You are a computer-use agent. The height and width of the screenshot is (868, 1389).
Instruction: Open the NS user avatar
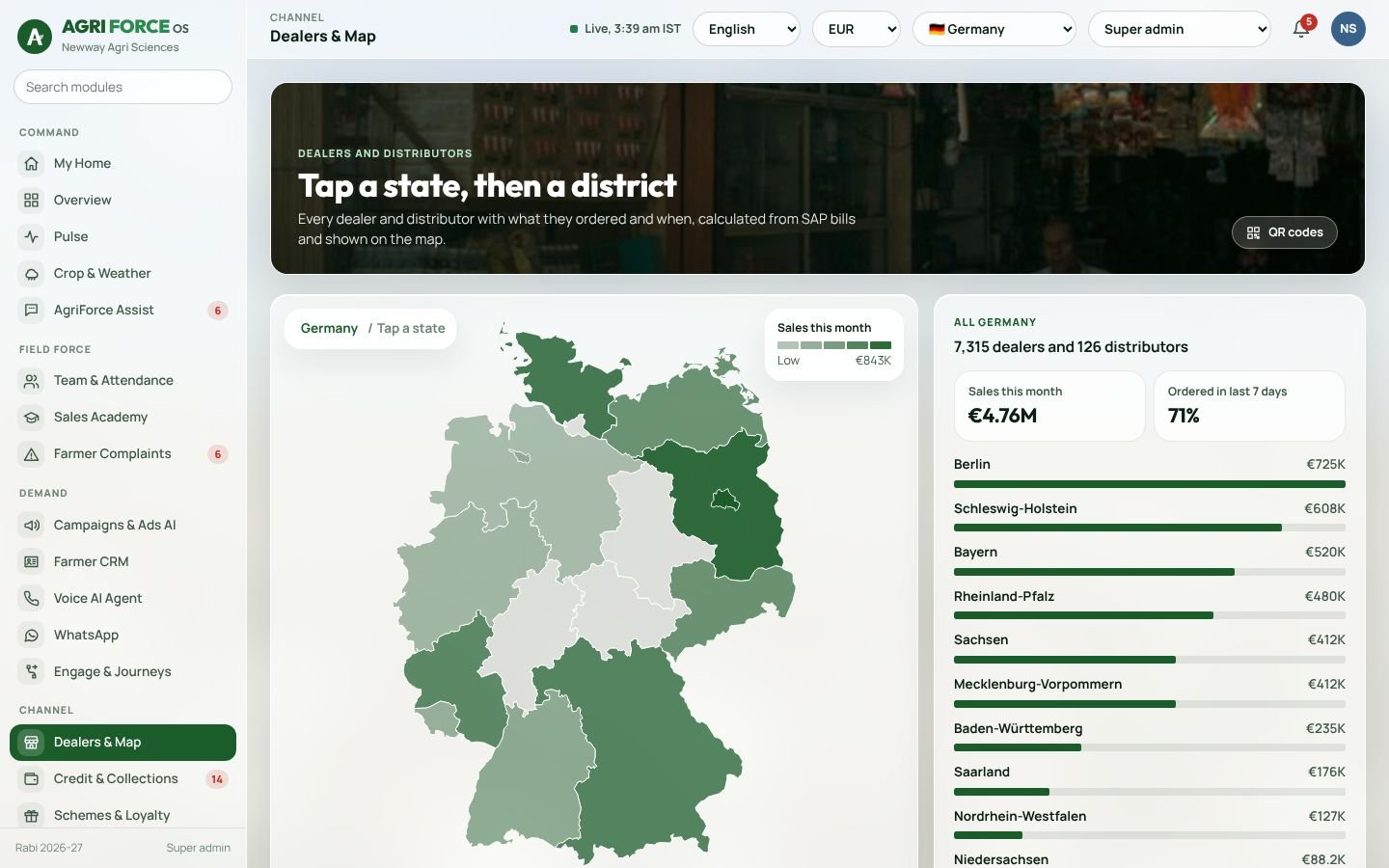pos(1348,29)
